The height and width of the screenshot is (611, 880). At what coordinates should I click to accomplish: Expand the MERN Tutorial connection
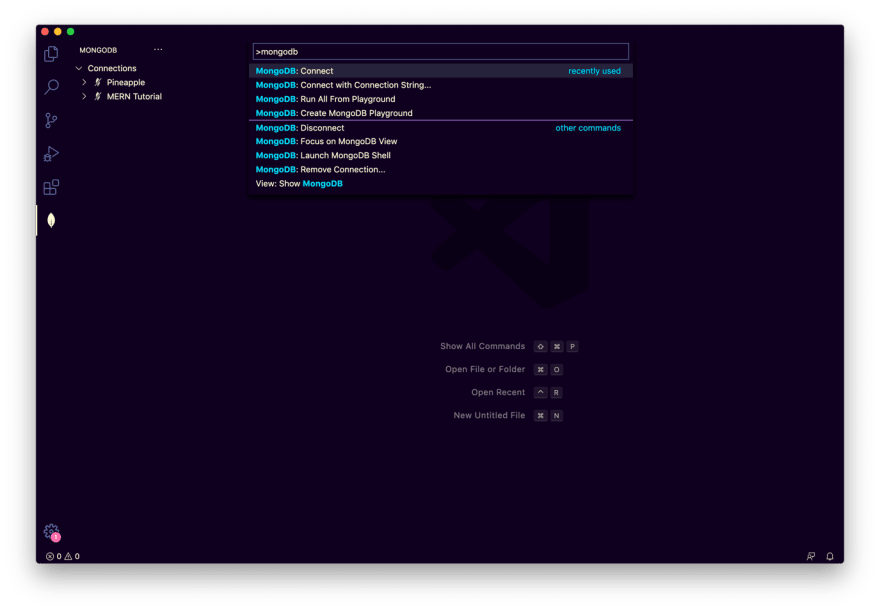click(x=84, y=97)
